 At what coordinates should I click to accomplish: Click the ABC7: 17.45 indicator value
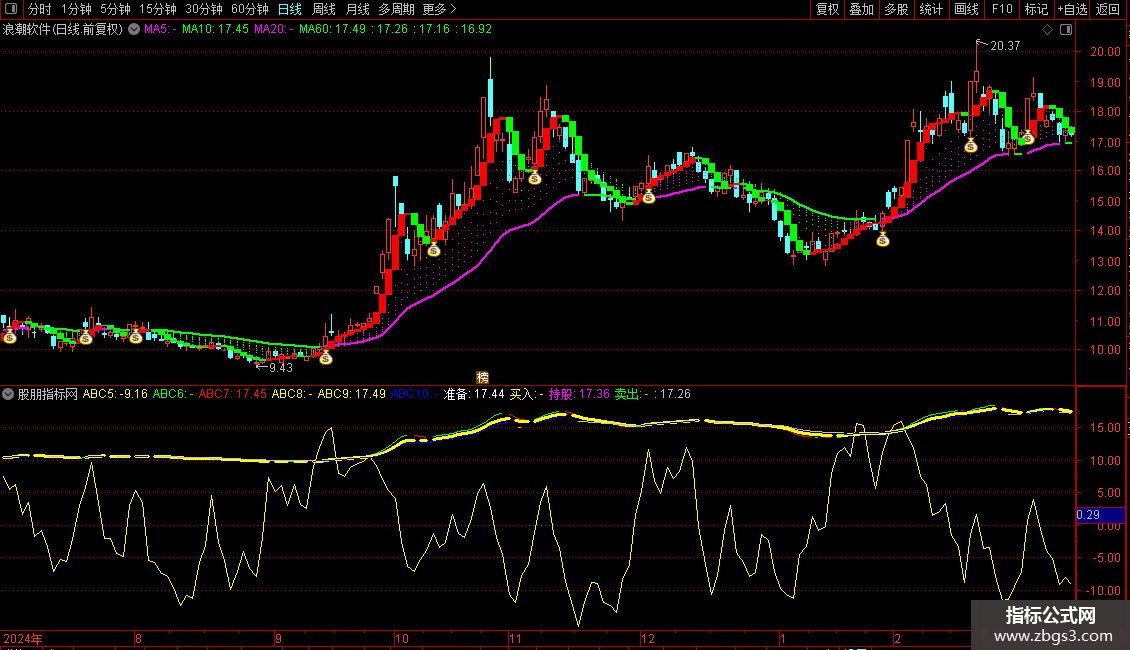pos(233,394)
